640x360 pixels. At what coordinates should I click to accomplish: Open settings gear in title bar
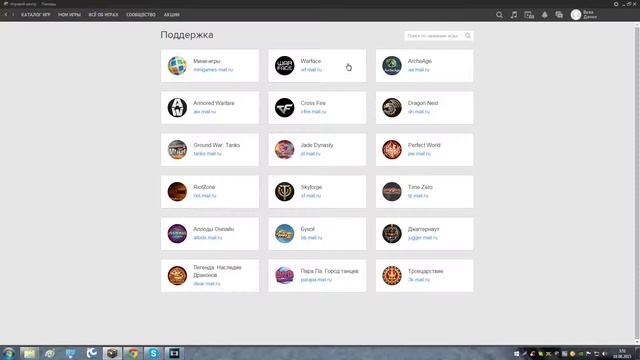click(616, 4)
